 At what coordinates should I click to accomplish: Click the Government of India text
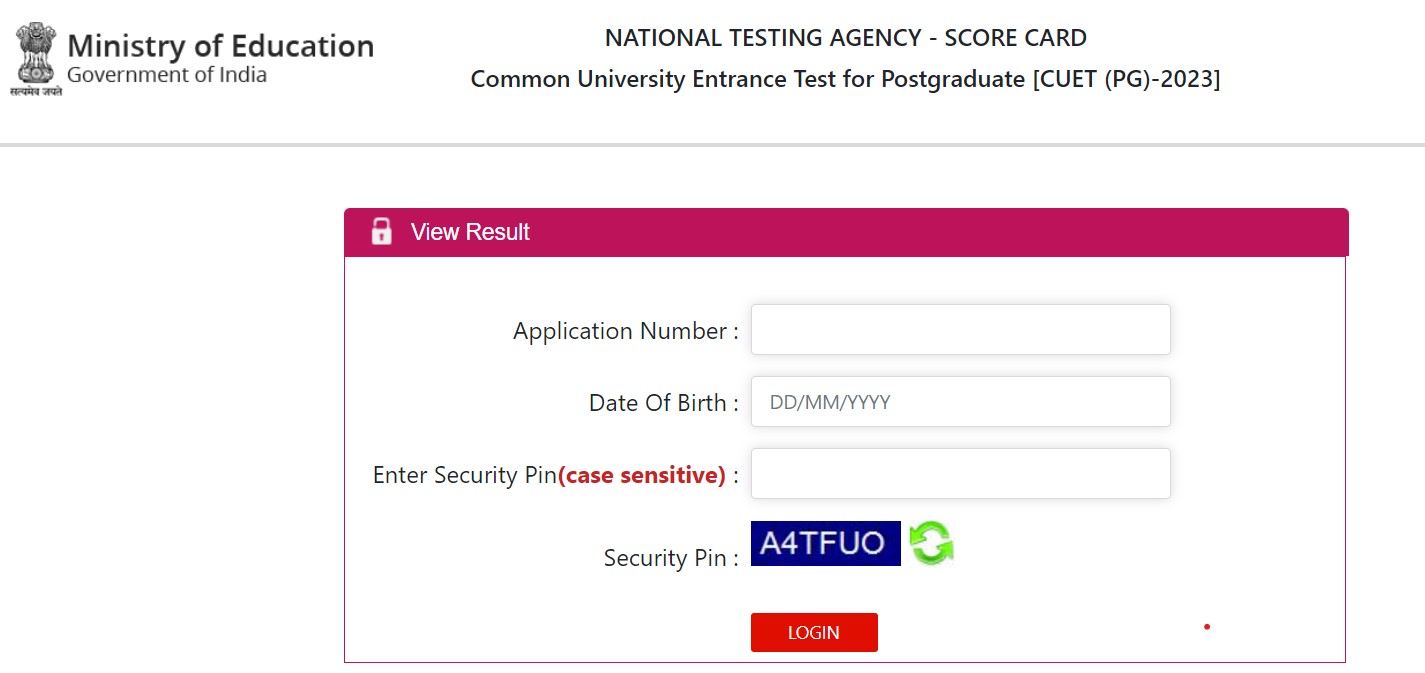click(x=165, y=72)
